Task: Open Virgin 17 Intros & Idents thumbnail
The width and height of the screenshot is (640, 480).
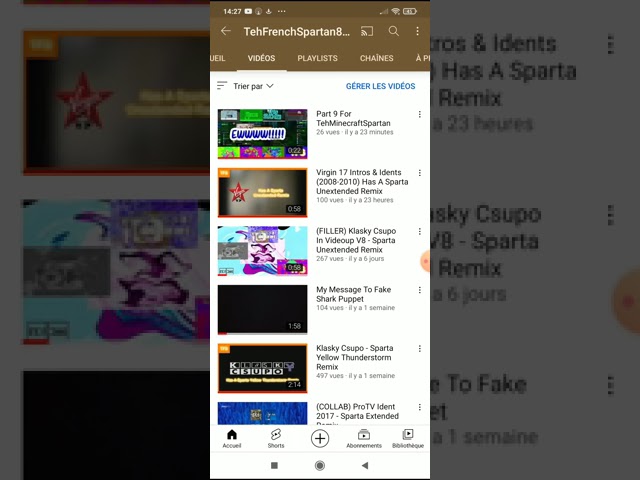Action: click(262, 192)
